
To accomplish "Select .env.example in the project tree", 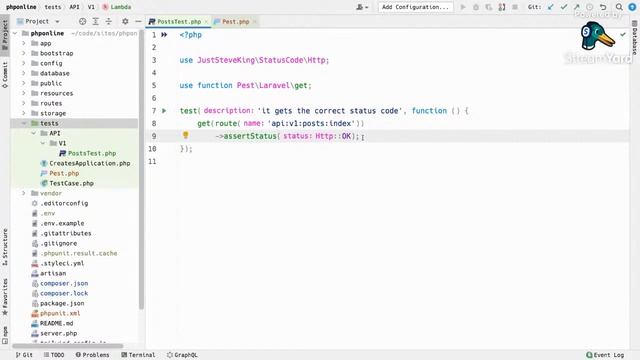I will click(x=62, y=223).
